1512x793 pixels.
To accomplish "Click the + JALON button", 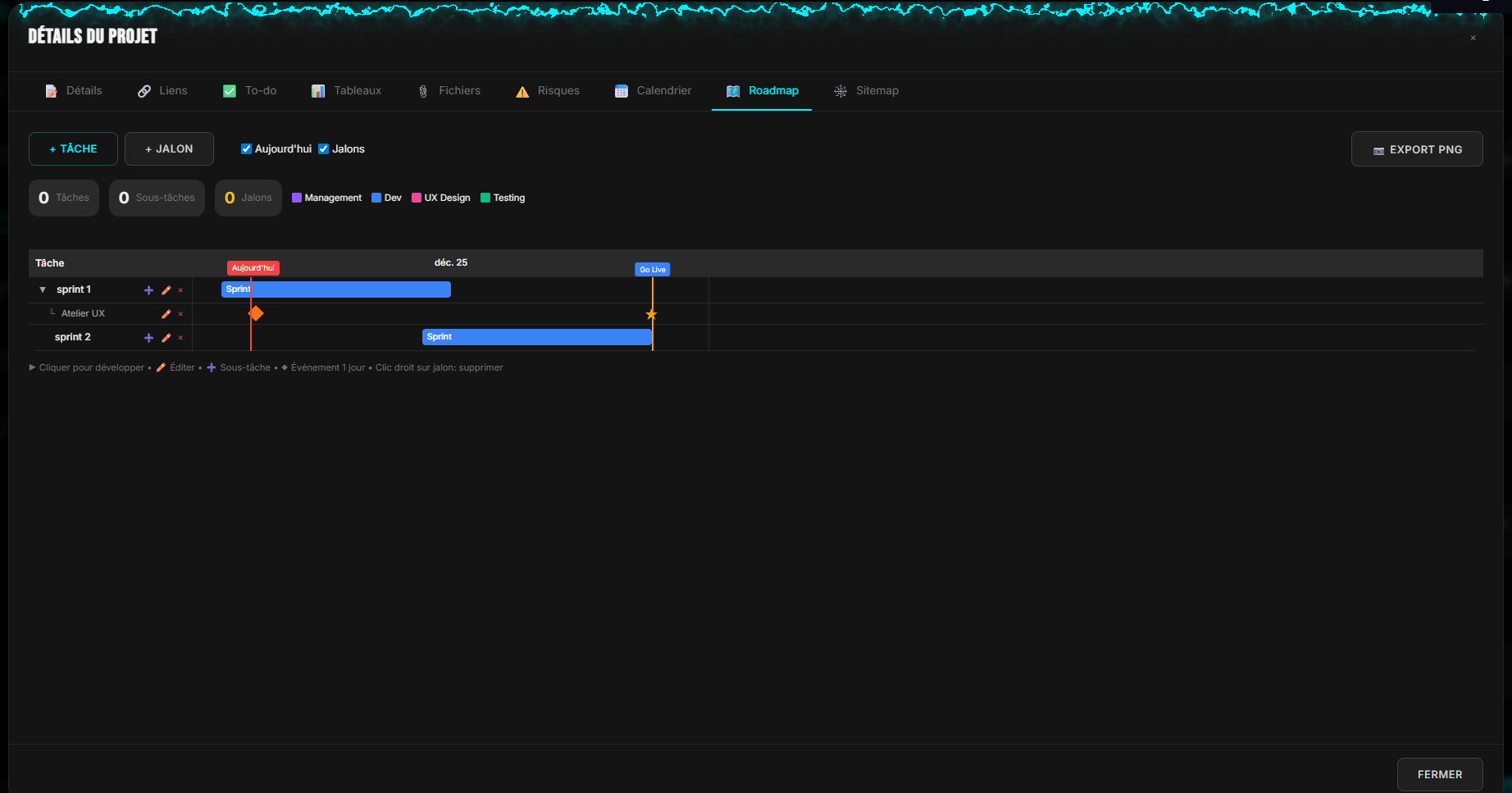I will 169,149.
